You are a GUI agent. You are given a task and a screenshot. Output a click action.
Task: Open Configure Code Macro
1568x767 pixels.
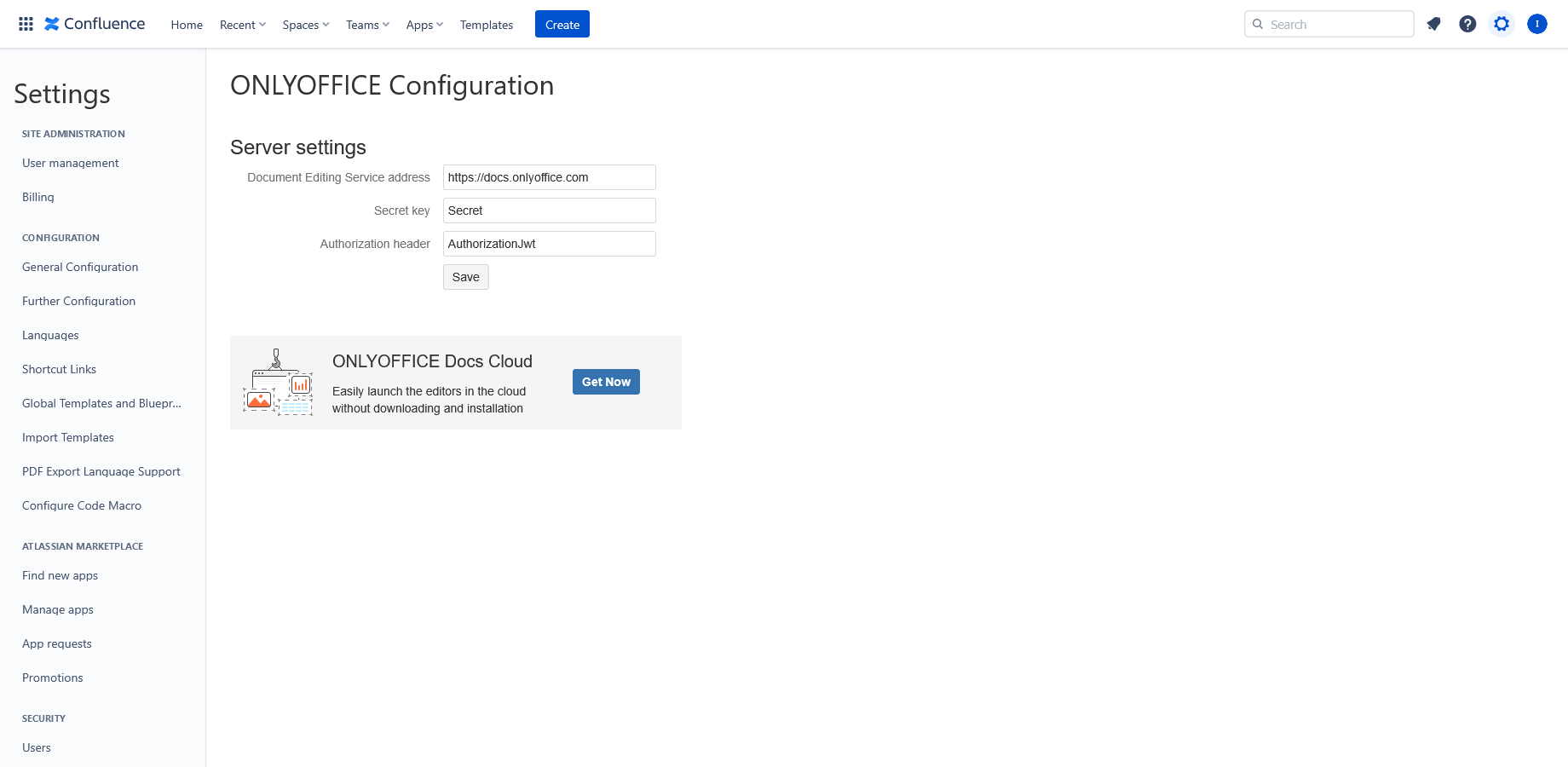pos(82,505)
